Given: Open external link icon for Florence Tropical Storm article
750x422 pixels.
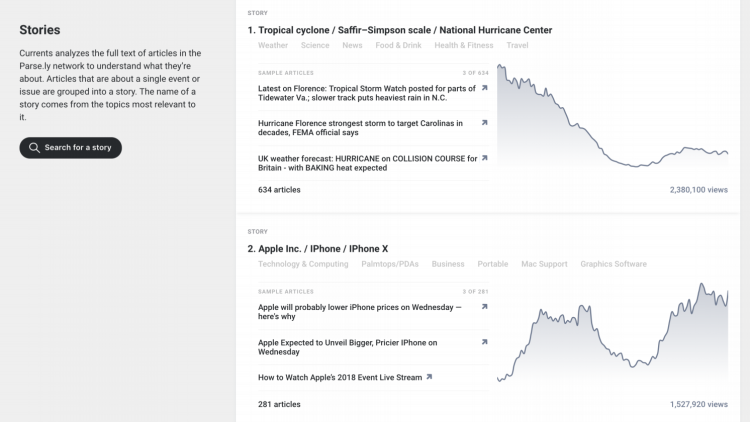Looking at the screenshot, I should click(485, 88).
